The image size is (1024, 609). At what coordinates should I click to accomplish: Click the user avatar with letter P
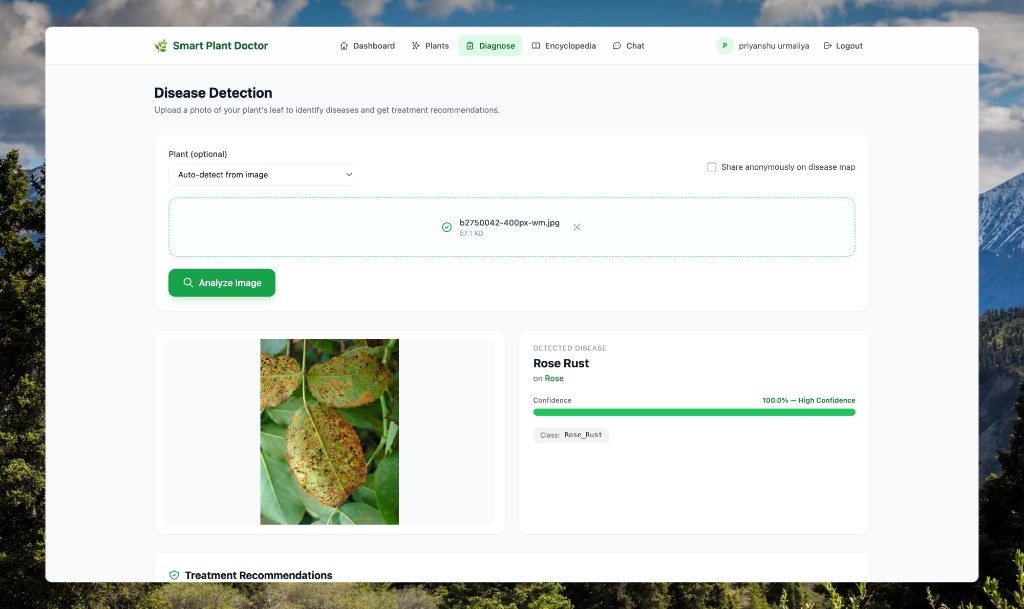[x=724, y=46]
